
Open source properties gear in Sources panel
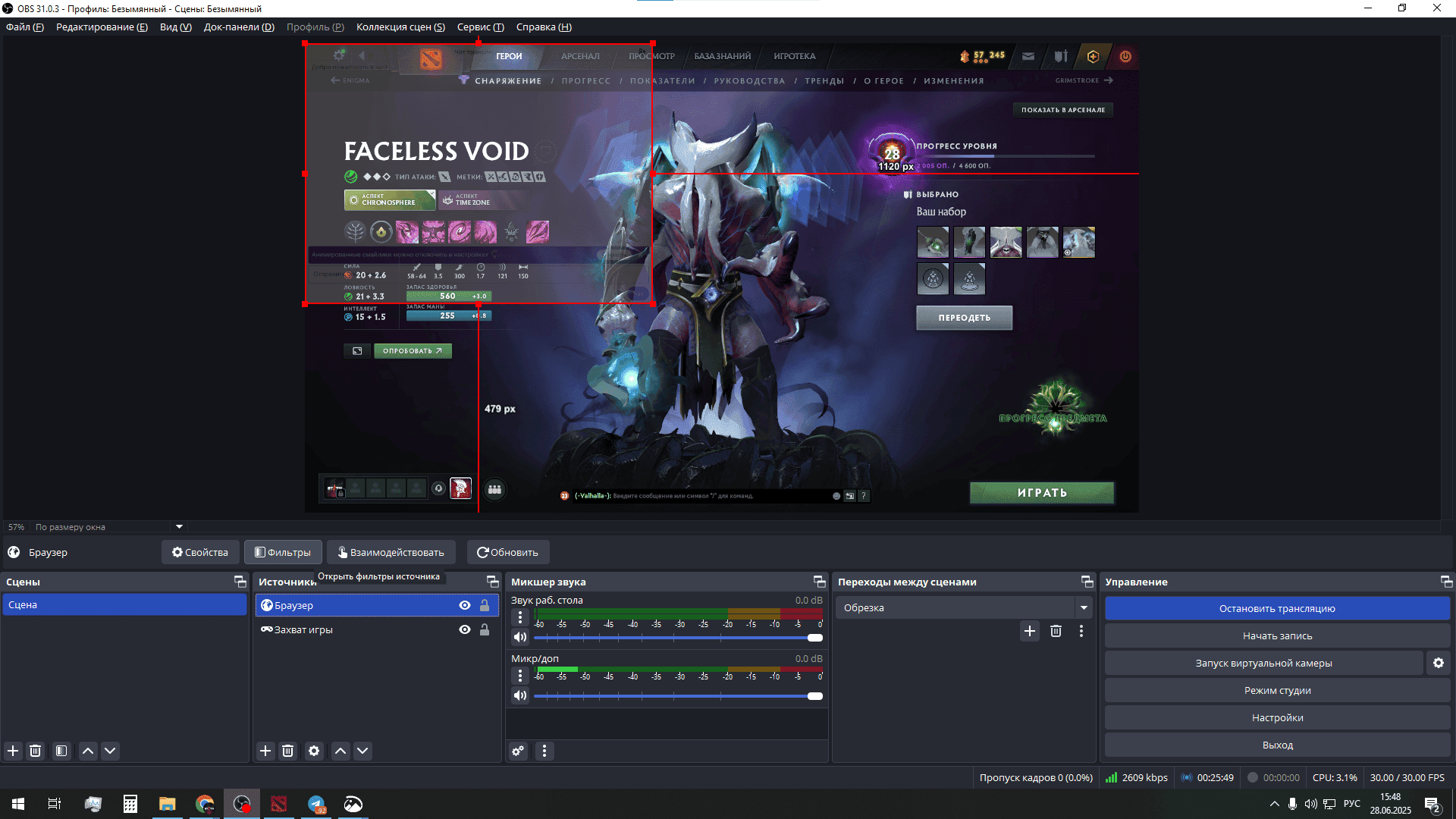pos(314,751)
